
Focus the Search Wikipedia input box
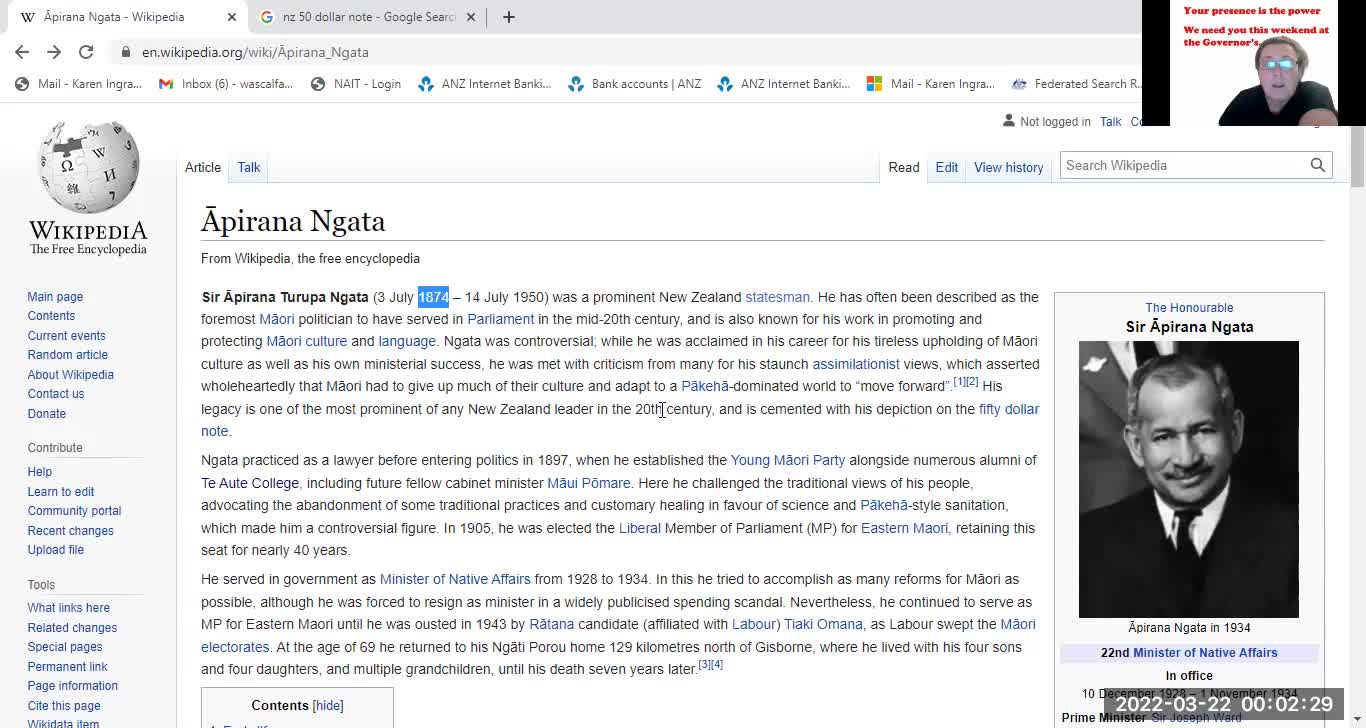tap(1185, 165)
